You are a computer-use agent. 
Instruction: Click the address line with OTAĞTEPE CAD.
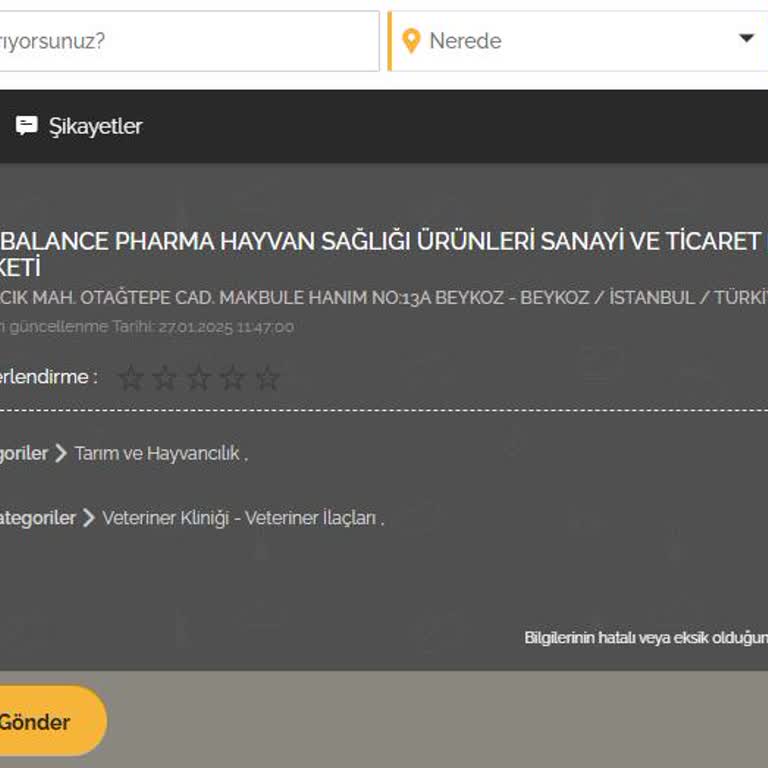[384, 297]
